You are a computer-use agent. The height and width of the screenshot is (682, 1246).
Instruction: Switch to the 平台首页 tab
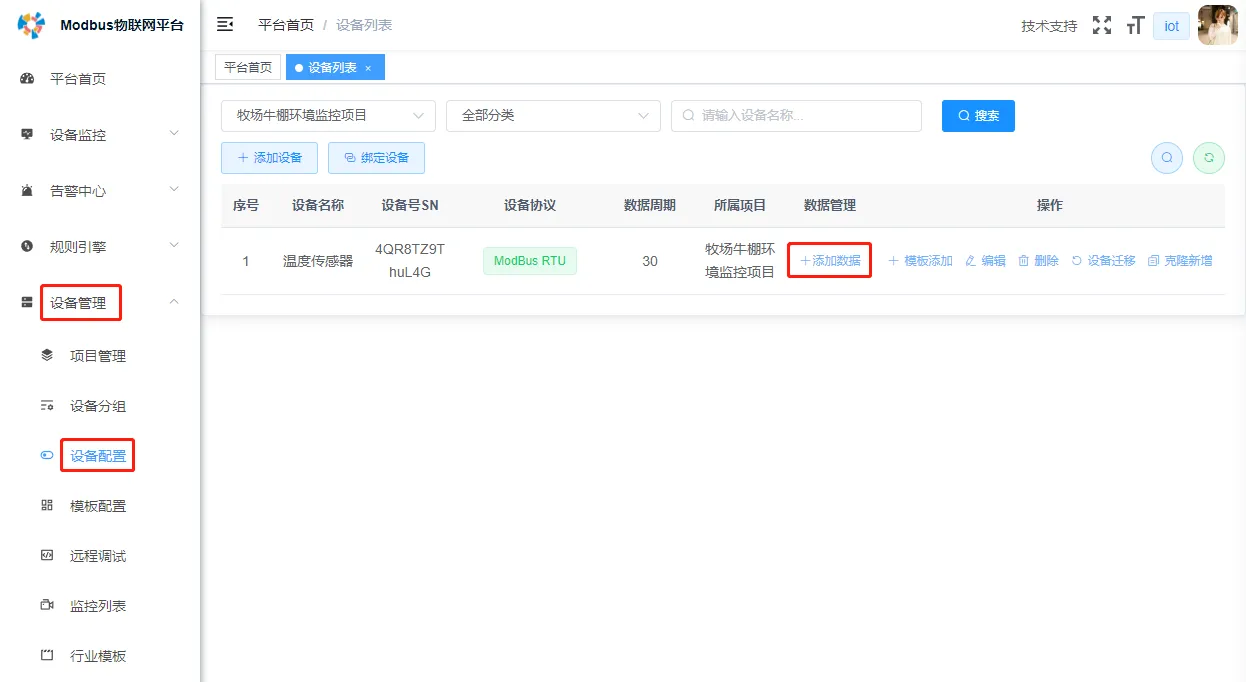248,66
